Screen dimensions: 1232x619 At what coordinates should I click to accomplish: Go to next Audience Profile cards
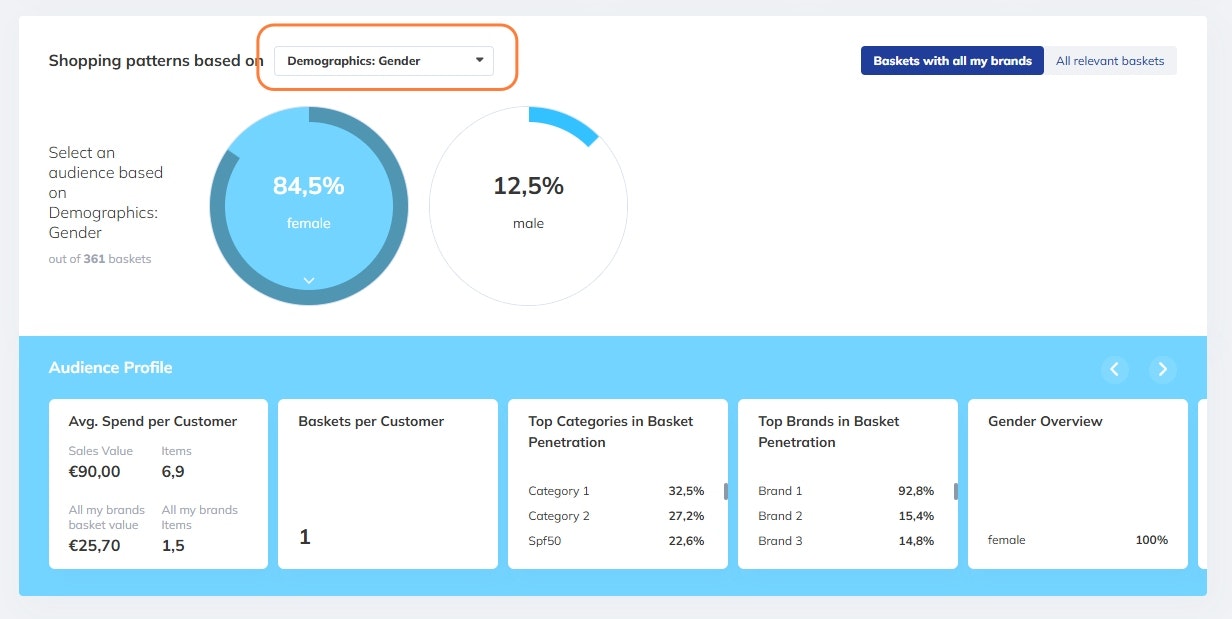click(1162, 369)
